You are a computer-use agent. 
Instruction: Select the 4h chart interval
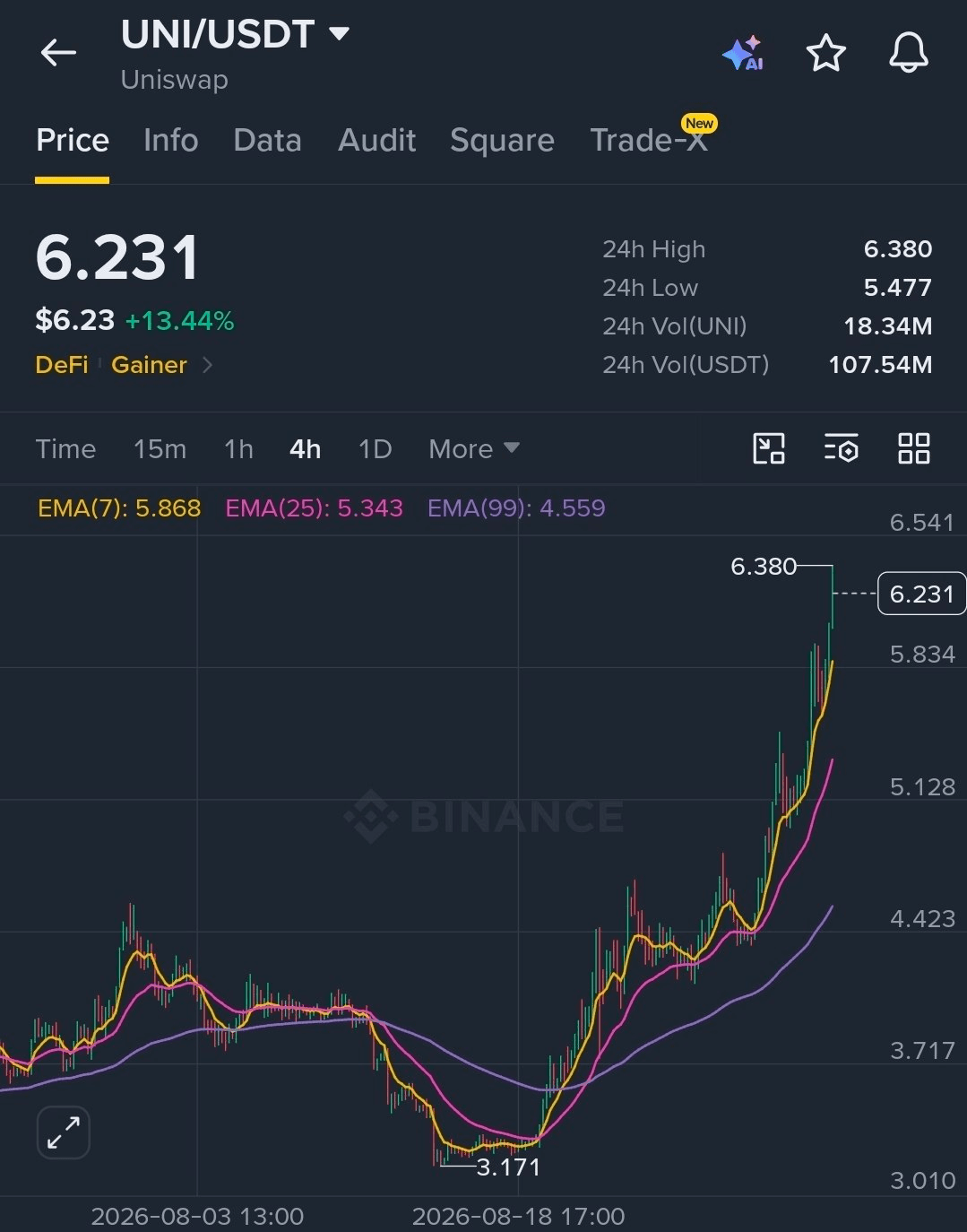pyautogui.click(x=305, y=448)
